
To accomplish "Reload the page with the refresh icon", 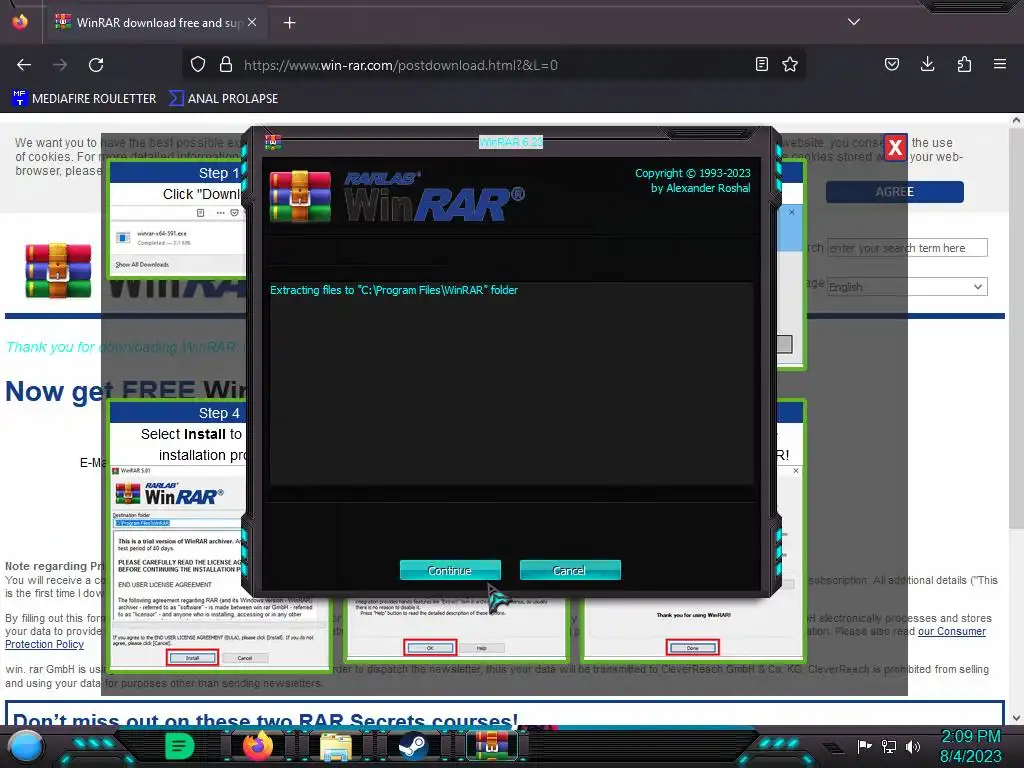I will click(96, 65).
